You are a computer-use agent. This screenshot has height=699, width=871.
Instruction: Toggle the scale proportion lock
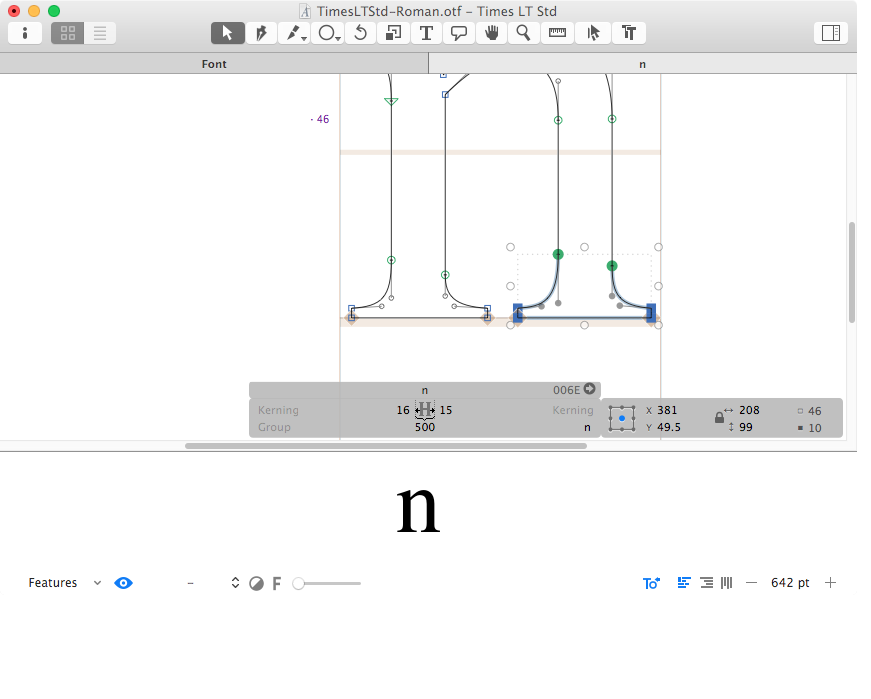tap(719, 417)
